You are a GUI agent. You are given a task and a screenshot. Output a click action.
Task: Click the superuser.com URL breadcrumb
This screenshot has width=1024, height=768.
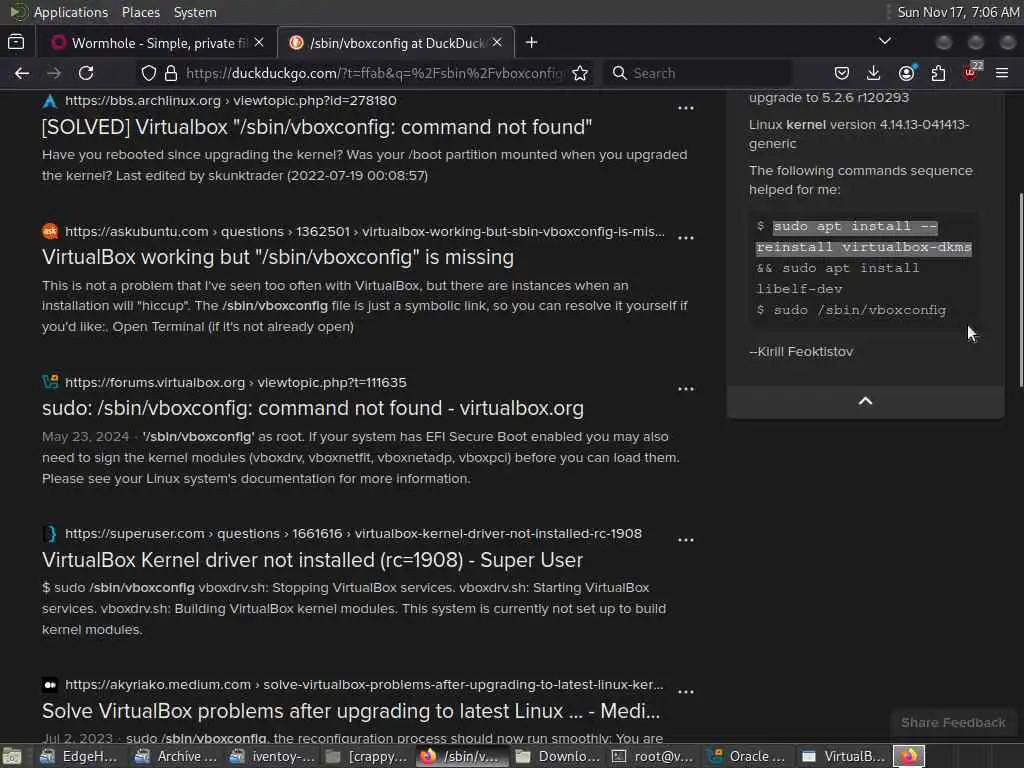[x=353, y=534]
